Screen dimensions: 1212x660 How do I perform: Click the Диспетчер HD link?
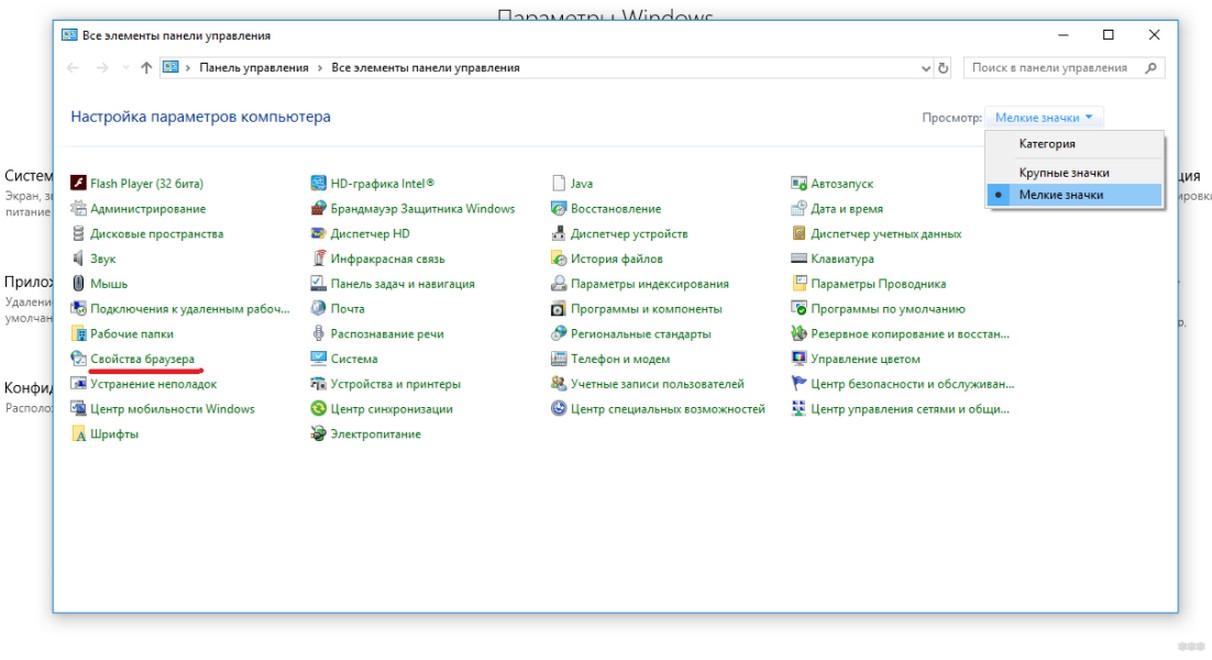pyautogui.click(x=370, y=234)
